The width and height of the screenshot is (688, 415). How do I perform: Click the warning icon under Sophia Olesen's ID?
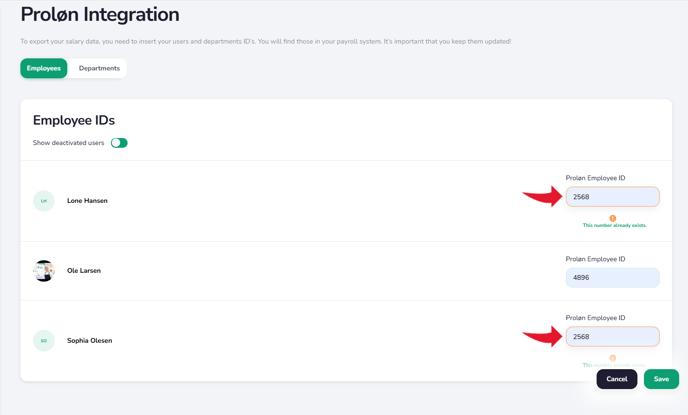pos(613,358)
